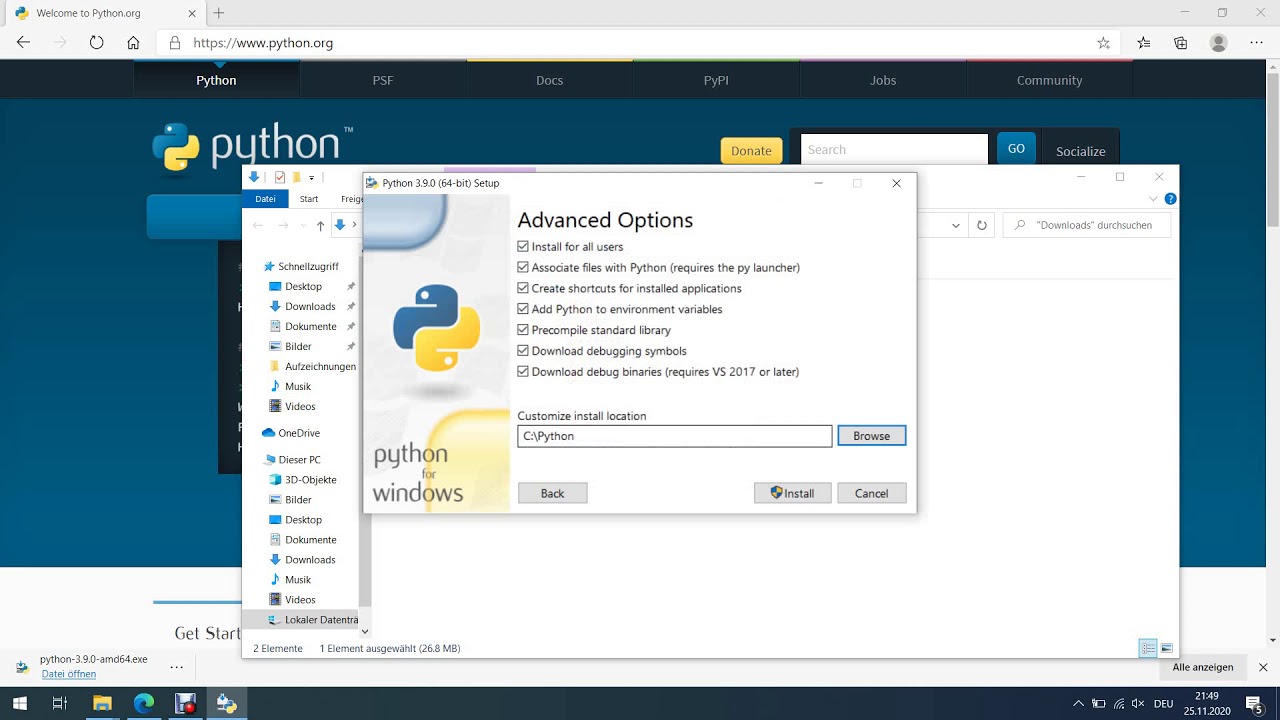Click Browse button in setup dialog
Screen dimensions: 1280x720
871,436
